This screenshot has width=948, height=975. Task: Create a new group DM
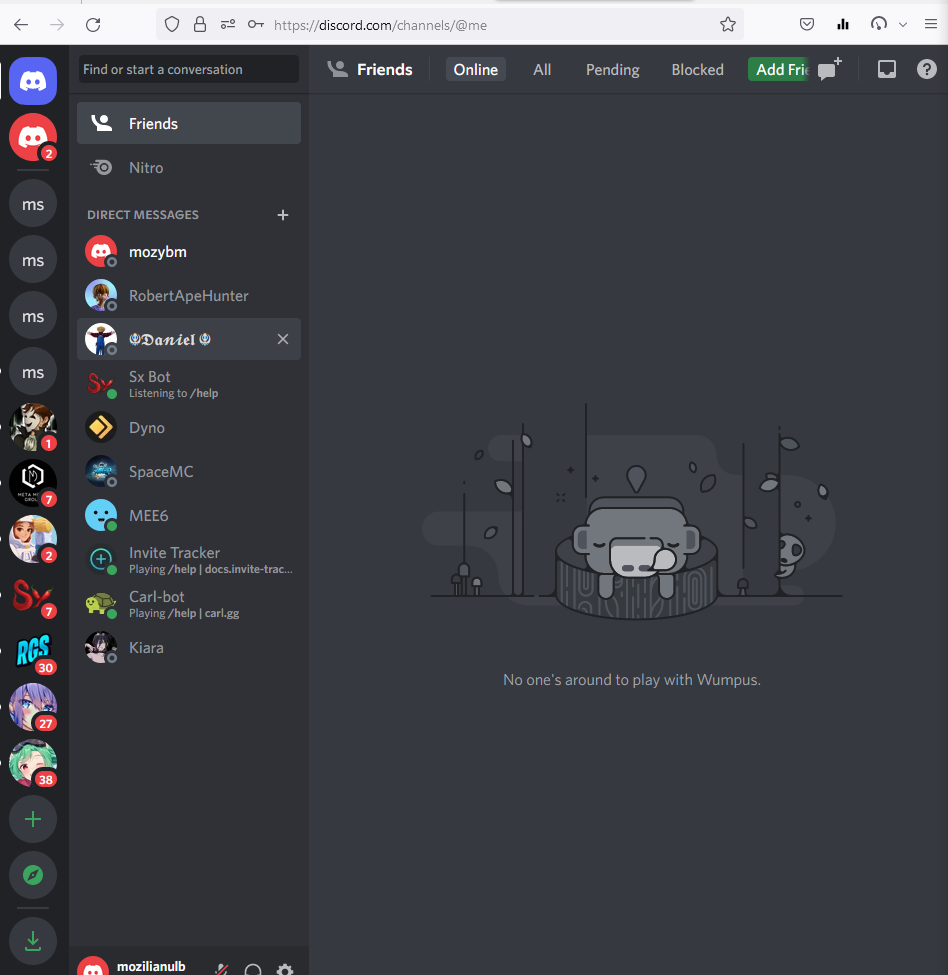point(828,69)
